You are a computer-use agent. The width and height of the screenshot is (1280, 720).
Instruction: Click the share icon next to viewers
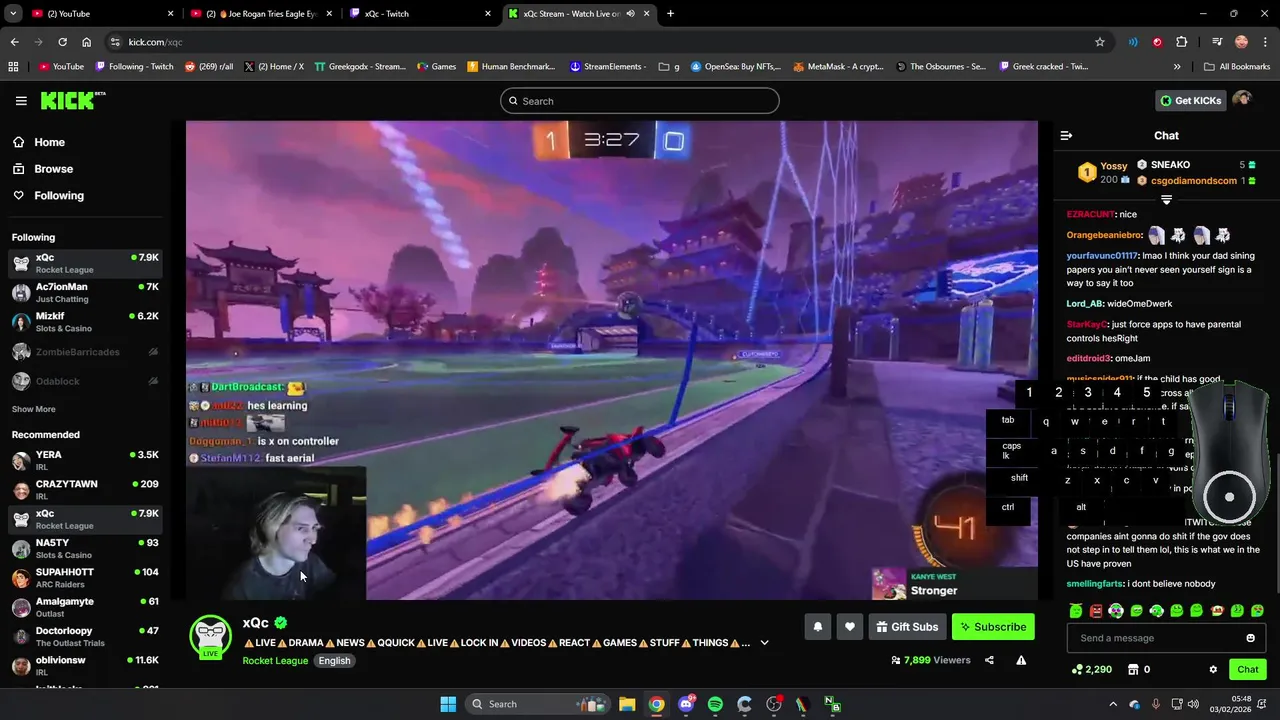(x=989, y=660)
